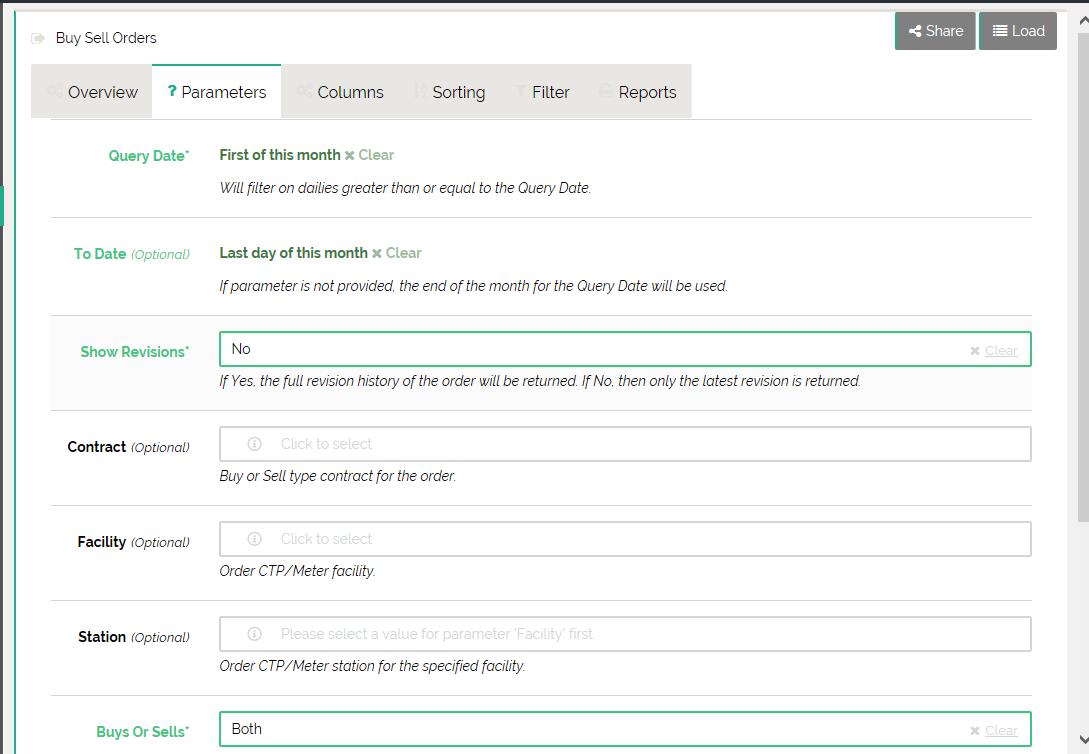The height and width of the screenshot is (754, 1089).
Task: Clear the Query Date value
Action: (369, 155)
